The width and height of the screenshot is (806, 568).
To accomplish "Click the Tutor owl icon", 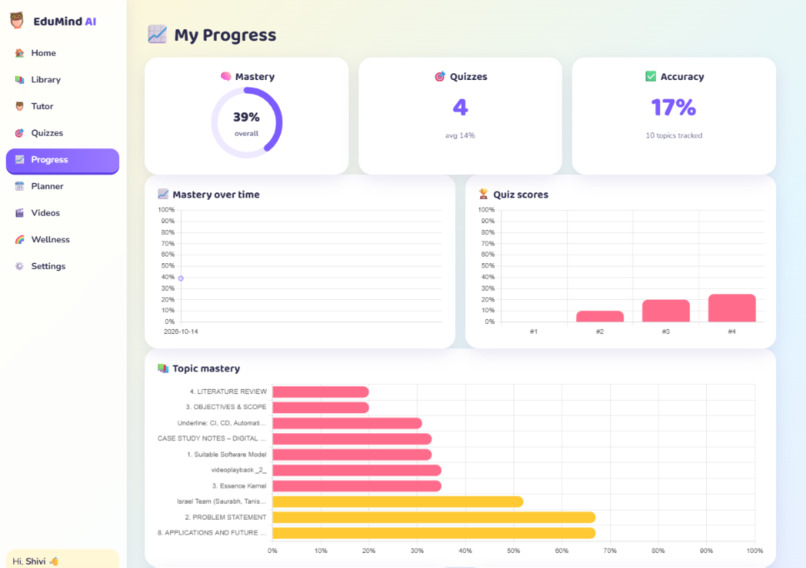I will [20, 106].
